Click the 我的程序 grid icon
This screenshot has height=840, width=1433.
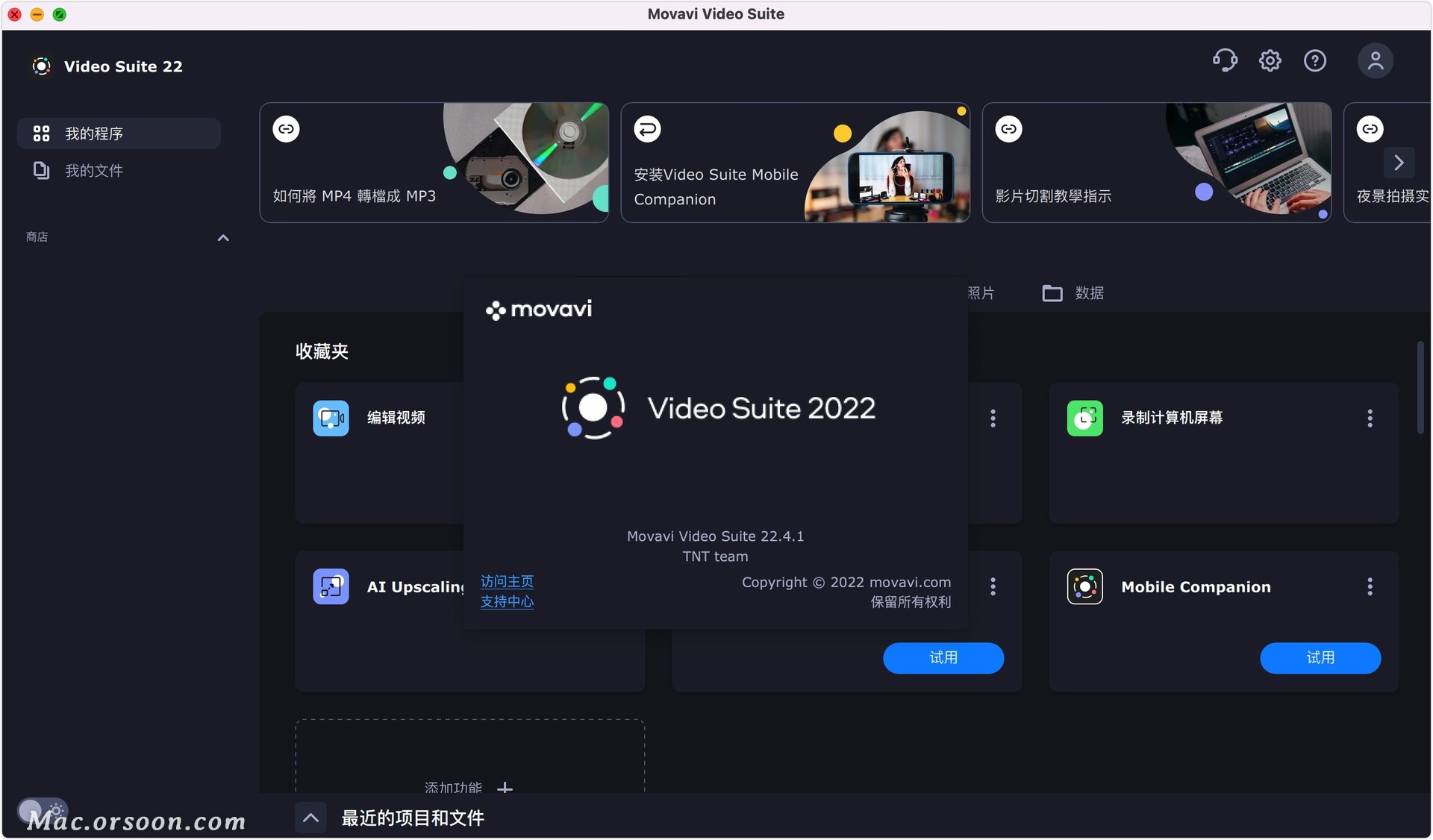(x=41, y=134)
